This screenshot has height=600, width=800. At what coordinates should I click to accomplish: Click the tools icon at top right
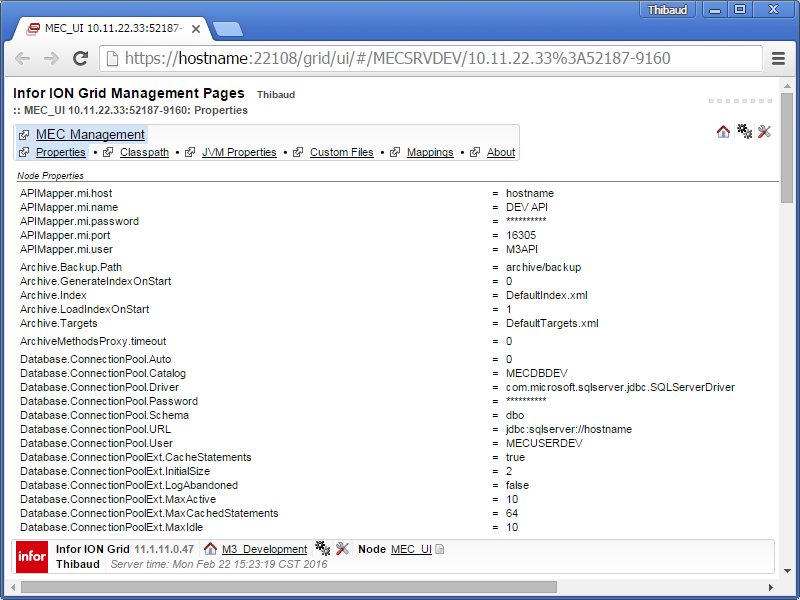click(x=765, y=132)
